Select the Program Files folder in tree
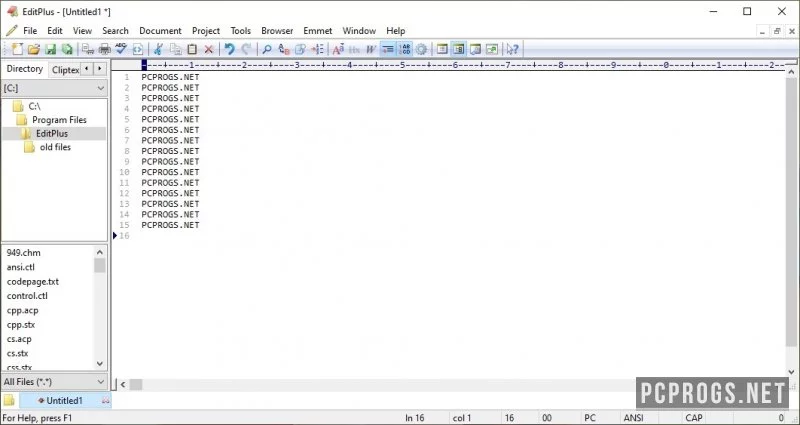Viewport: 800px width, 425px height. (x=59, y=120)
